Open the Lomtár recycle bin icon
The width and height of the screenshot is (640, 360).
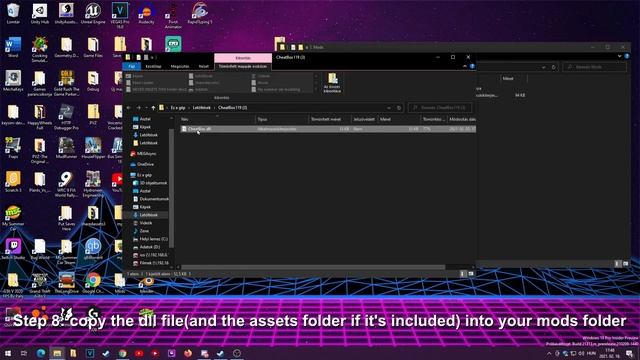[x=13, y=13]
